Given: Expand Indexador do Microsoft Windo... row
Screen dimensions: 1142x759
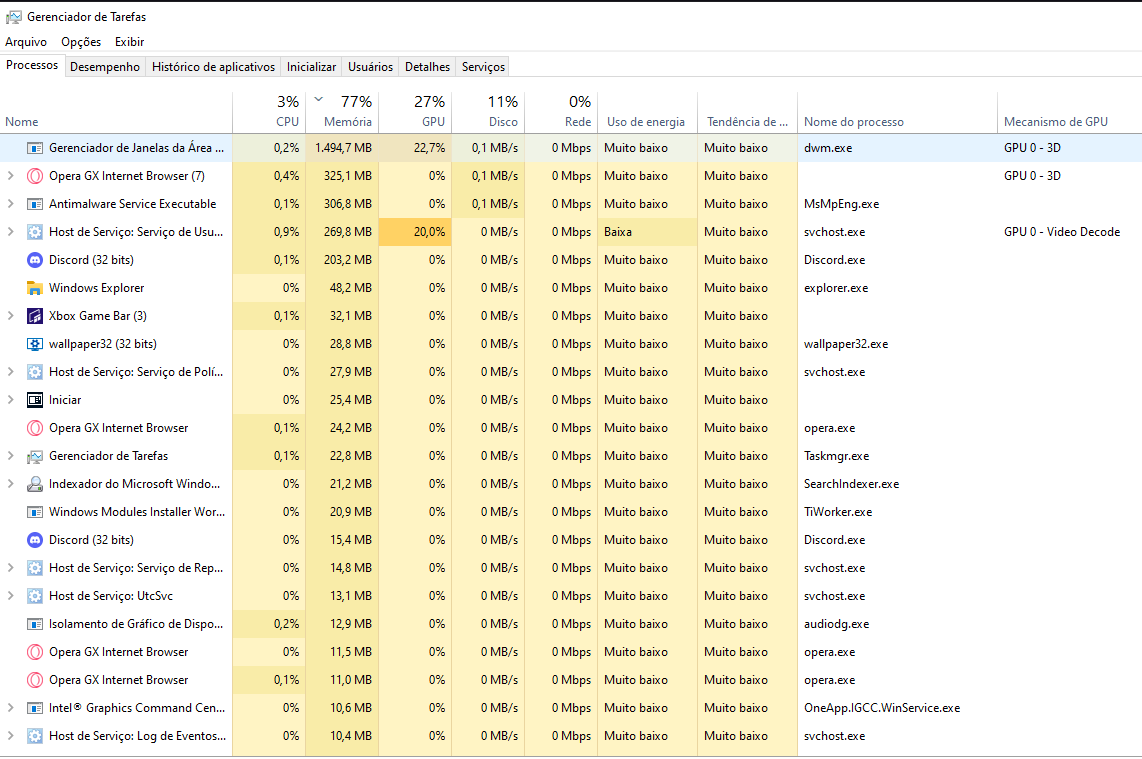Looking at the screenshot, I should click(x=10, y=484).
